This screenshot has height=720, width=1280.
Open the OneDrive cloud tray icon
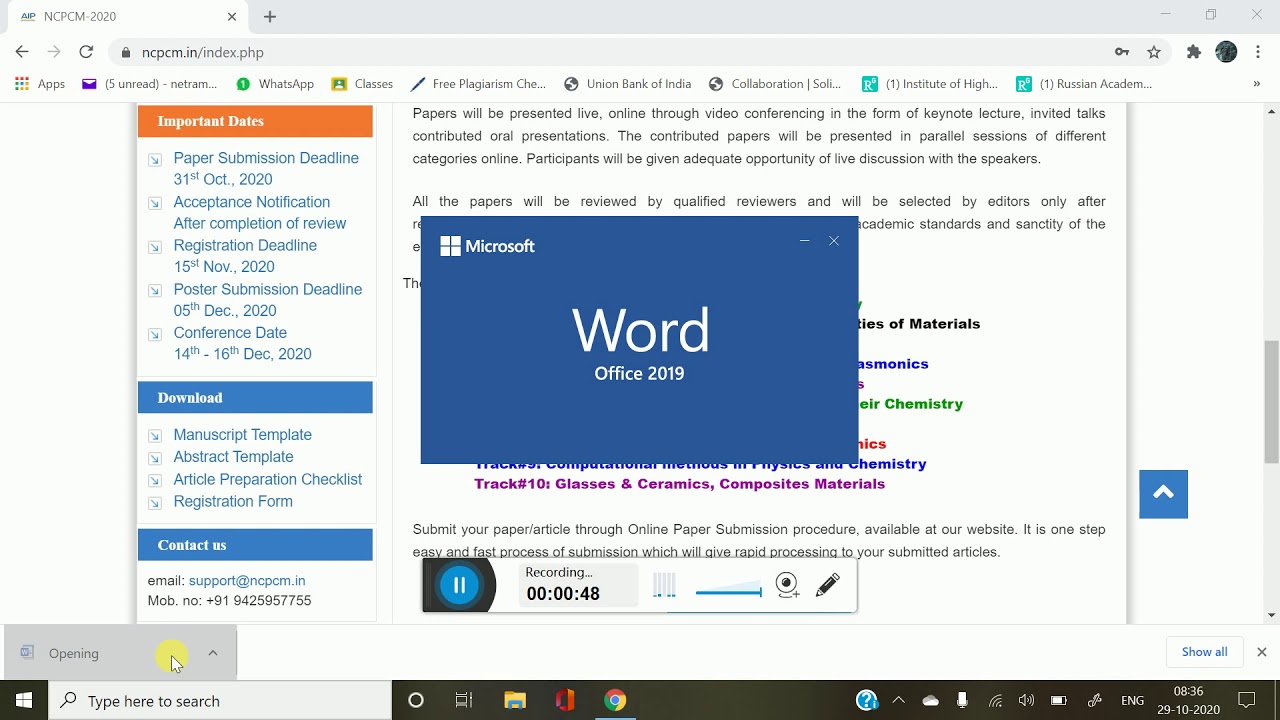(x=931, y=701)
